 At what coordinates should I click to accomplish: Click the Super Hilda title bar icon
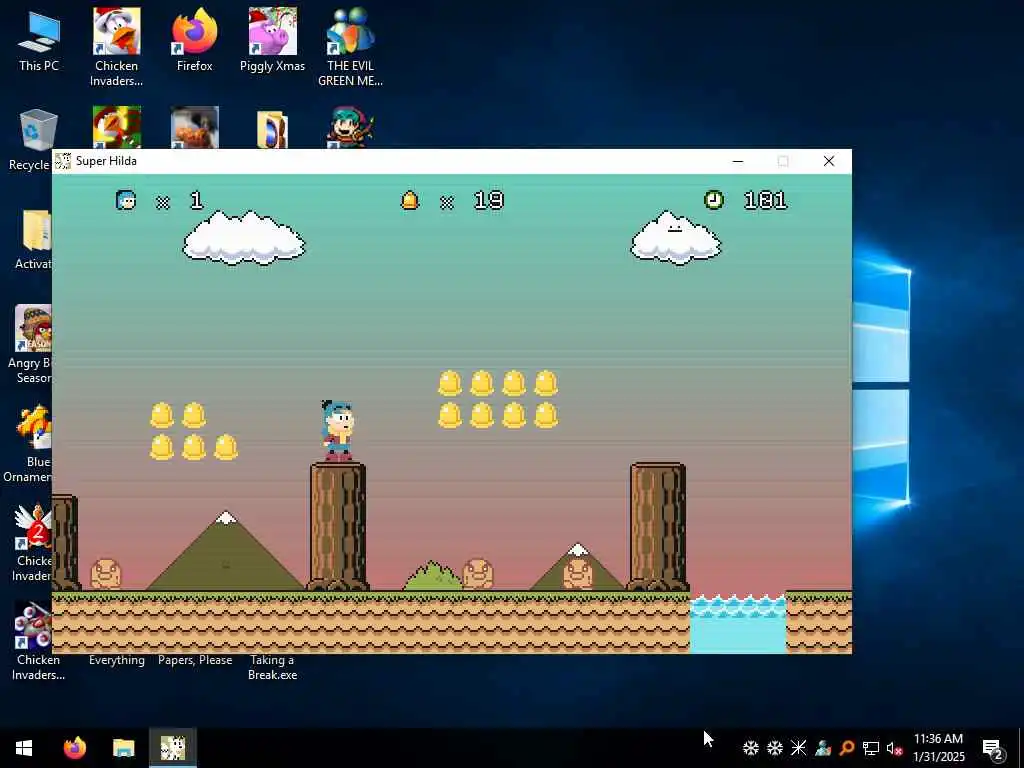63,161
